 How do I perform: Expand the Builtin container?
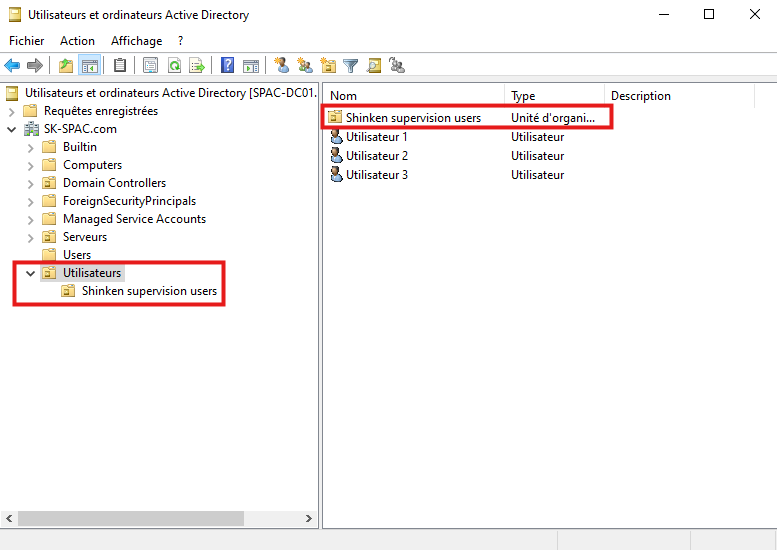(x=30, y=147)
